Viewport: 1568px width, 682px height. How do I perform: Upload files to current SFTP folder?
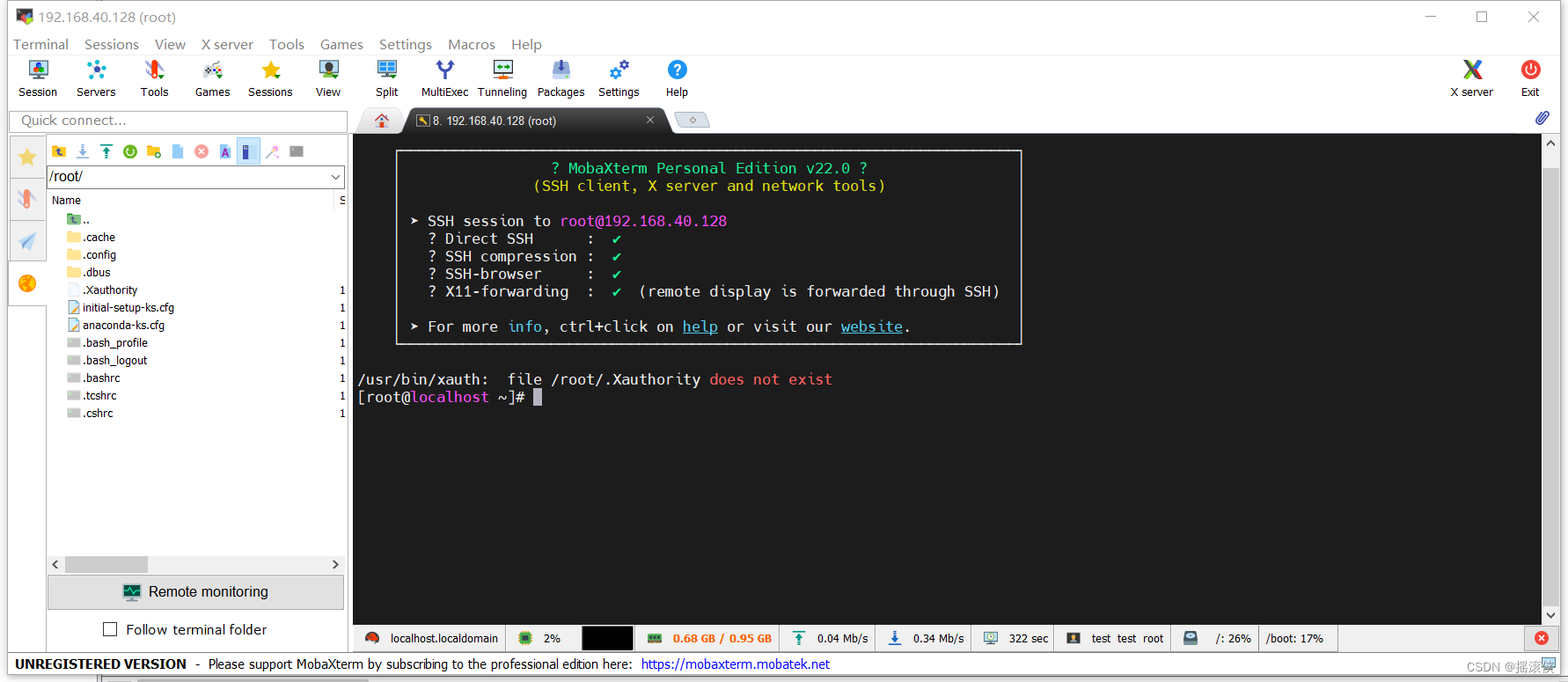106,151
